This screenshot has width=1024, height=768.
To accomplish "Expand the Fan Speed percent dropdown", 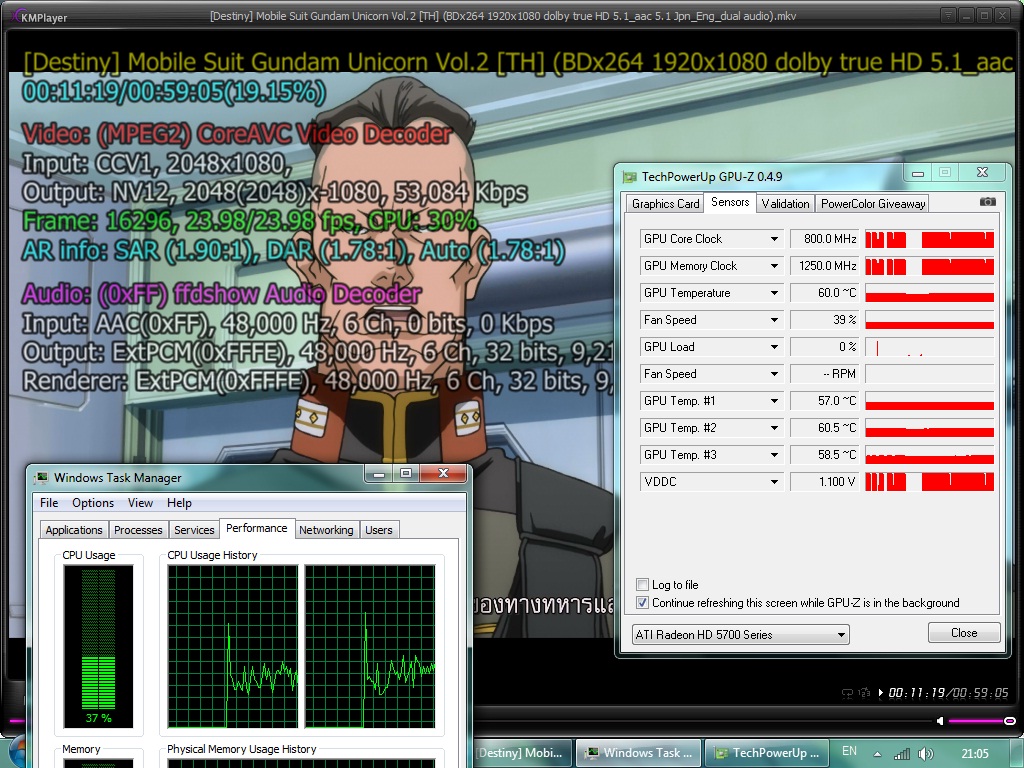I will coord(774,320).
